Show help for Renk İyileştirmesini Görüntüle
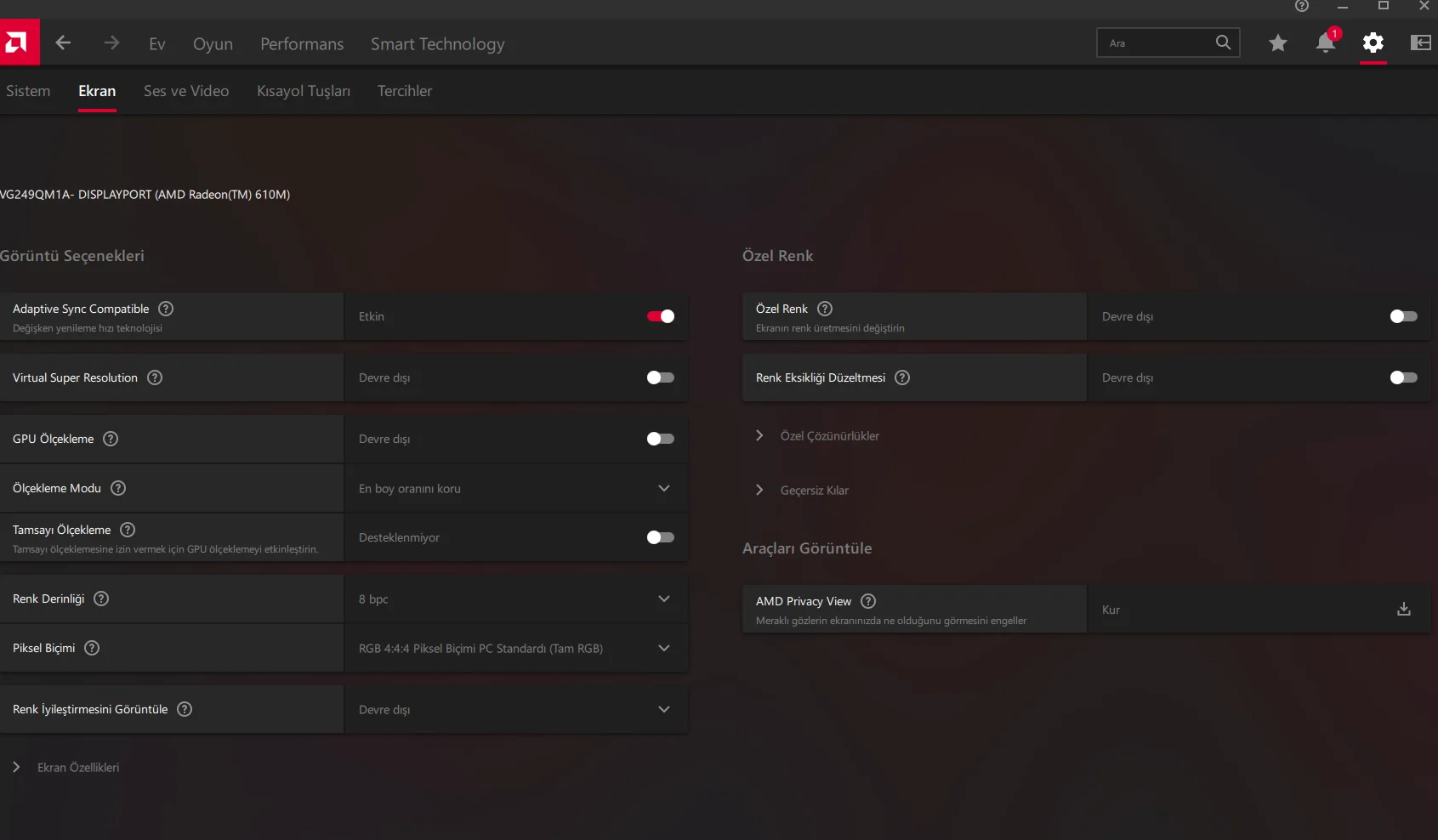 click(185, 709)
